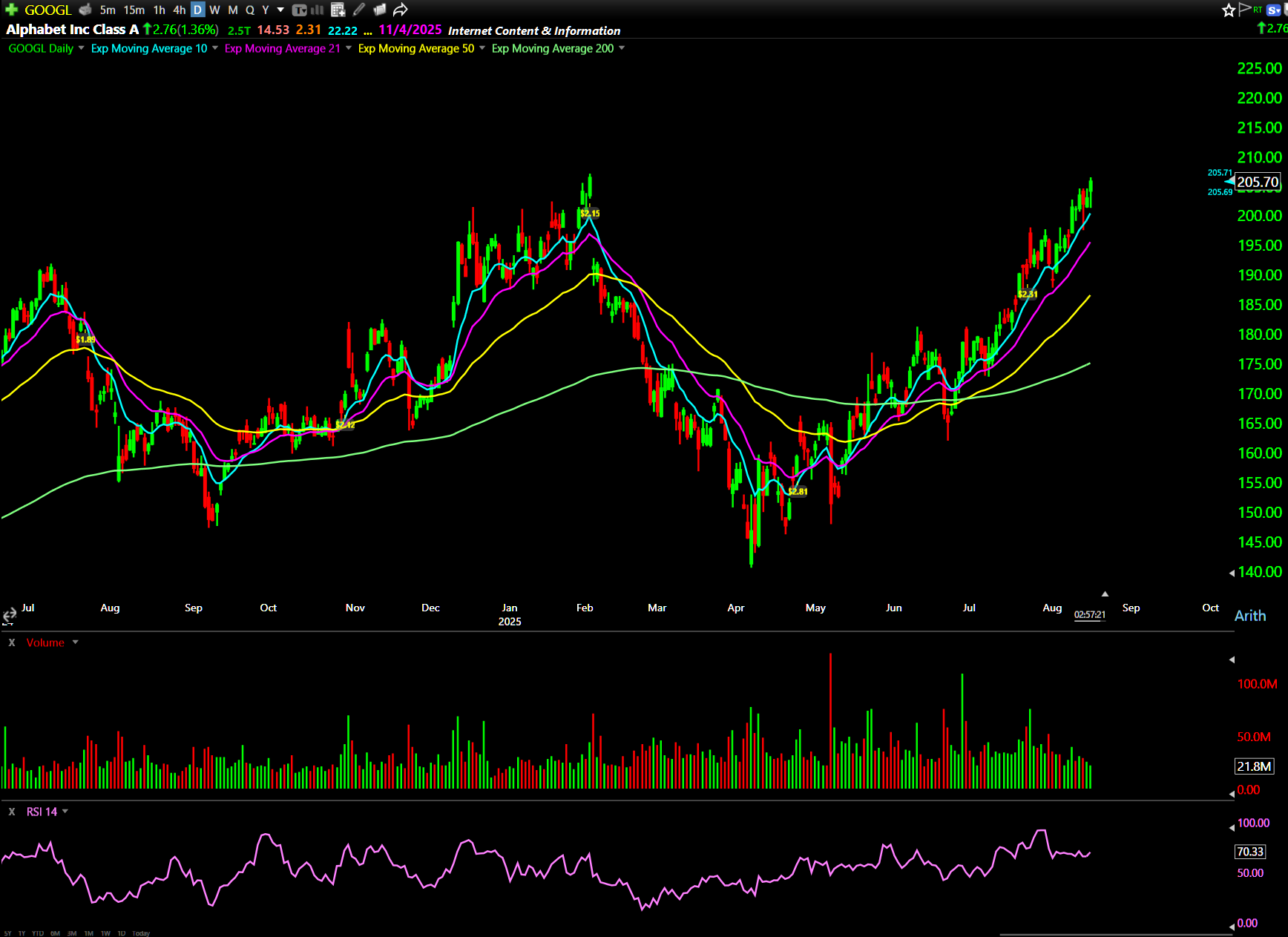Screen dimensions: 1288x937
Task: Switch to the Monthly 'M' timeframe
Action: point(233,10)
